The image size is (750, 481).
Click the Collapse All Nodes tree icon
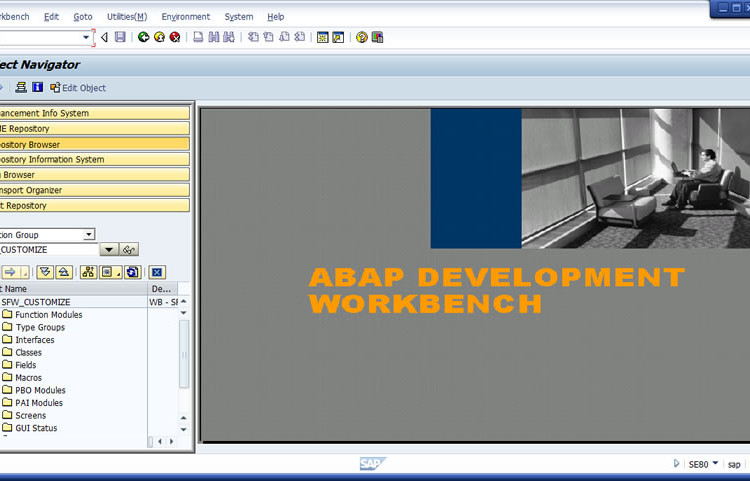point(64,273)
